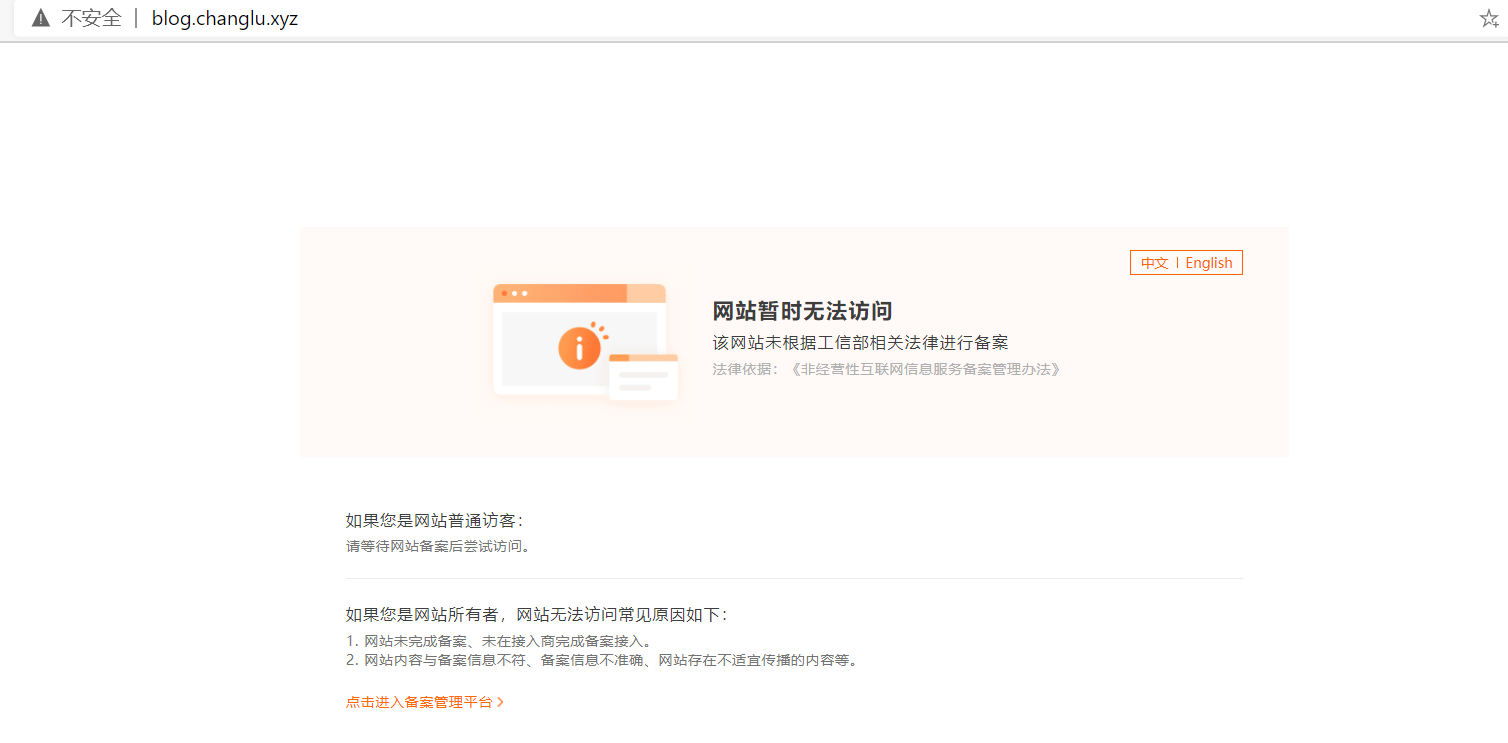Click the text 该网站未根据工信部相关法律进行备案
Viewport: 1508px width, 743px height.
tap(860, 343)
